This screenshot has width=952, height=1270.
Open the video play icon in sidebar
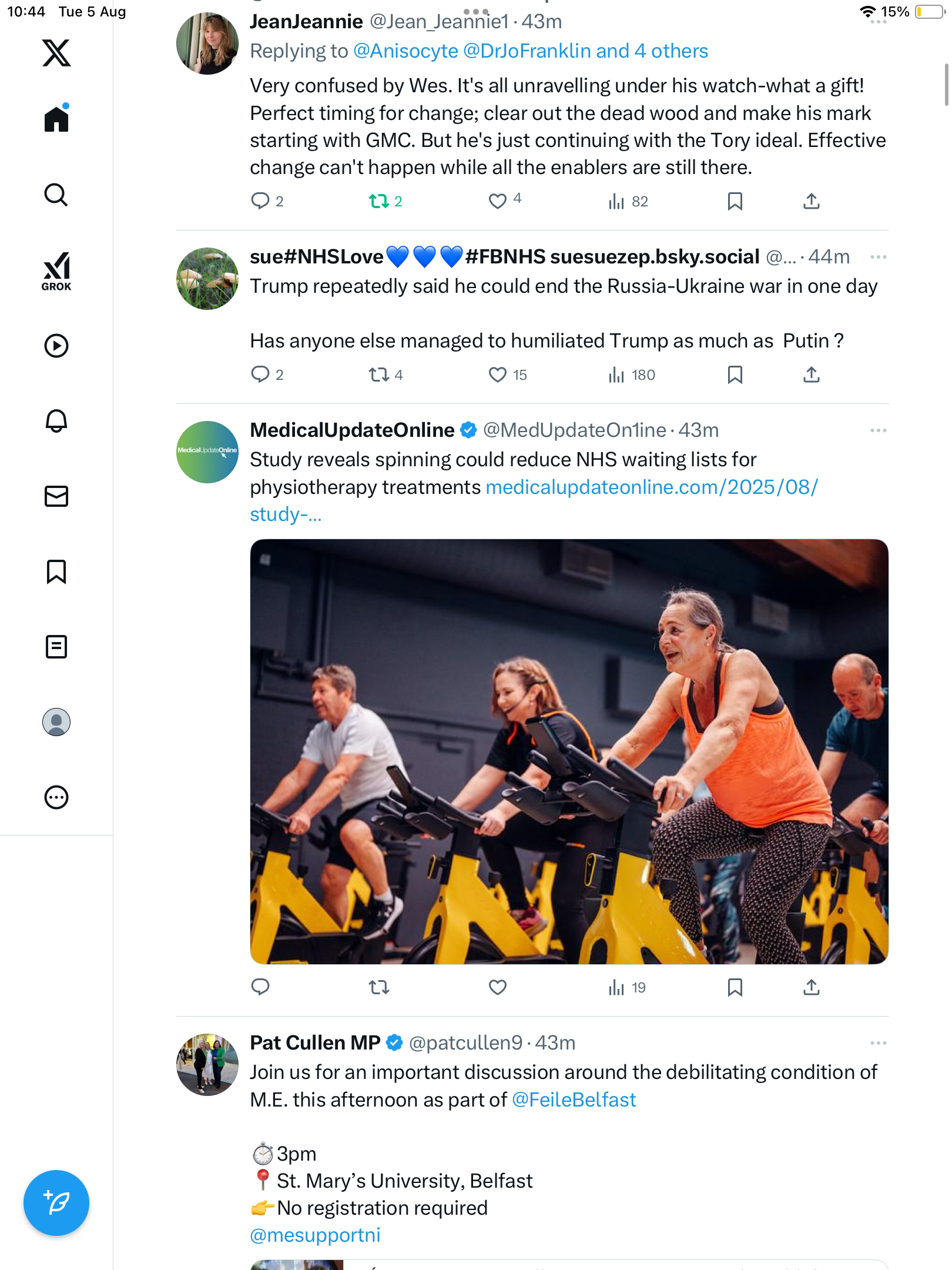[x=56, y=346]
